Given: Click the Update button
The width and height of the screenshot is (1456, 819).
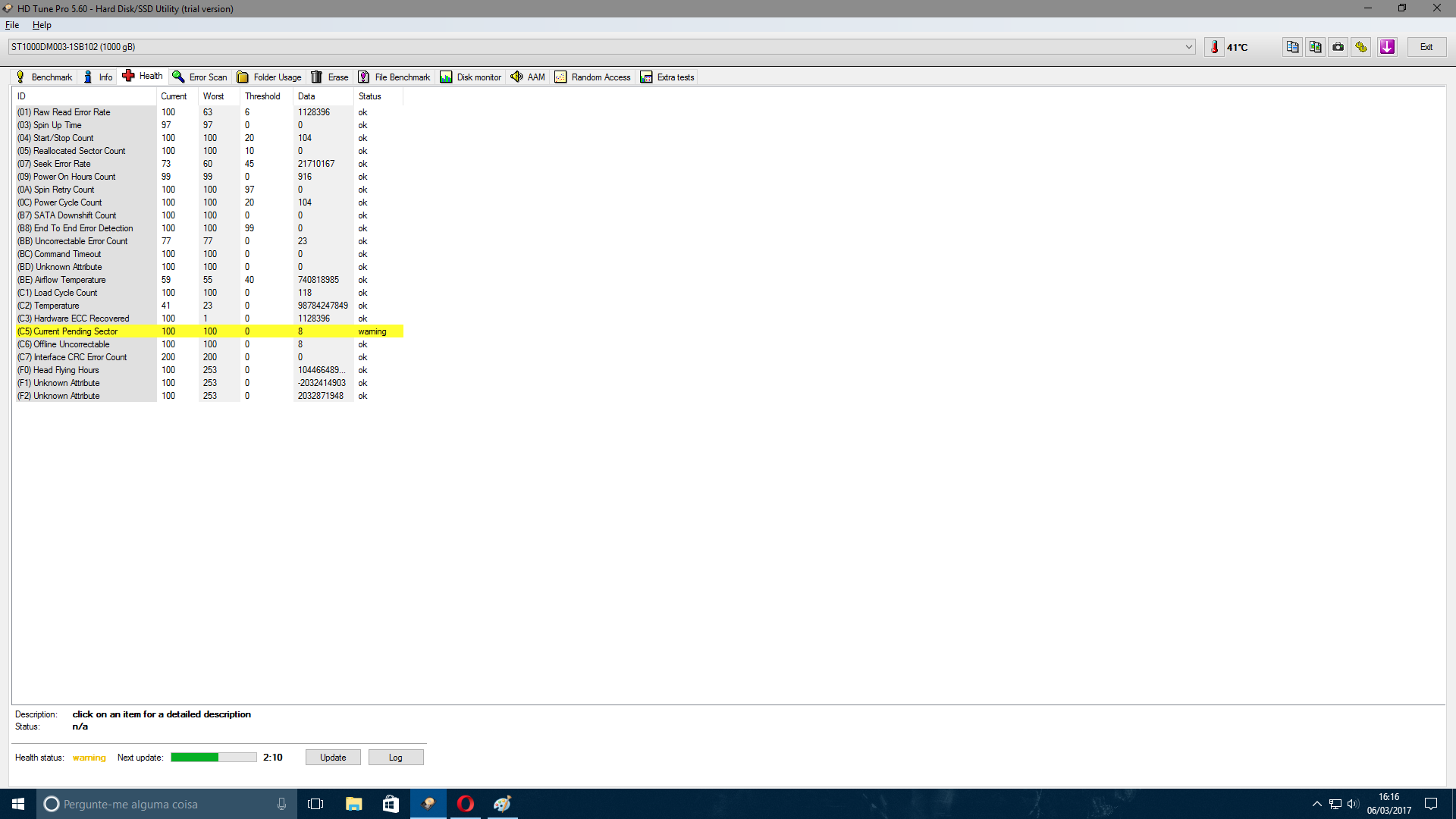Looking at the screenshot, I should click(x=333, y=758).
